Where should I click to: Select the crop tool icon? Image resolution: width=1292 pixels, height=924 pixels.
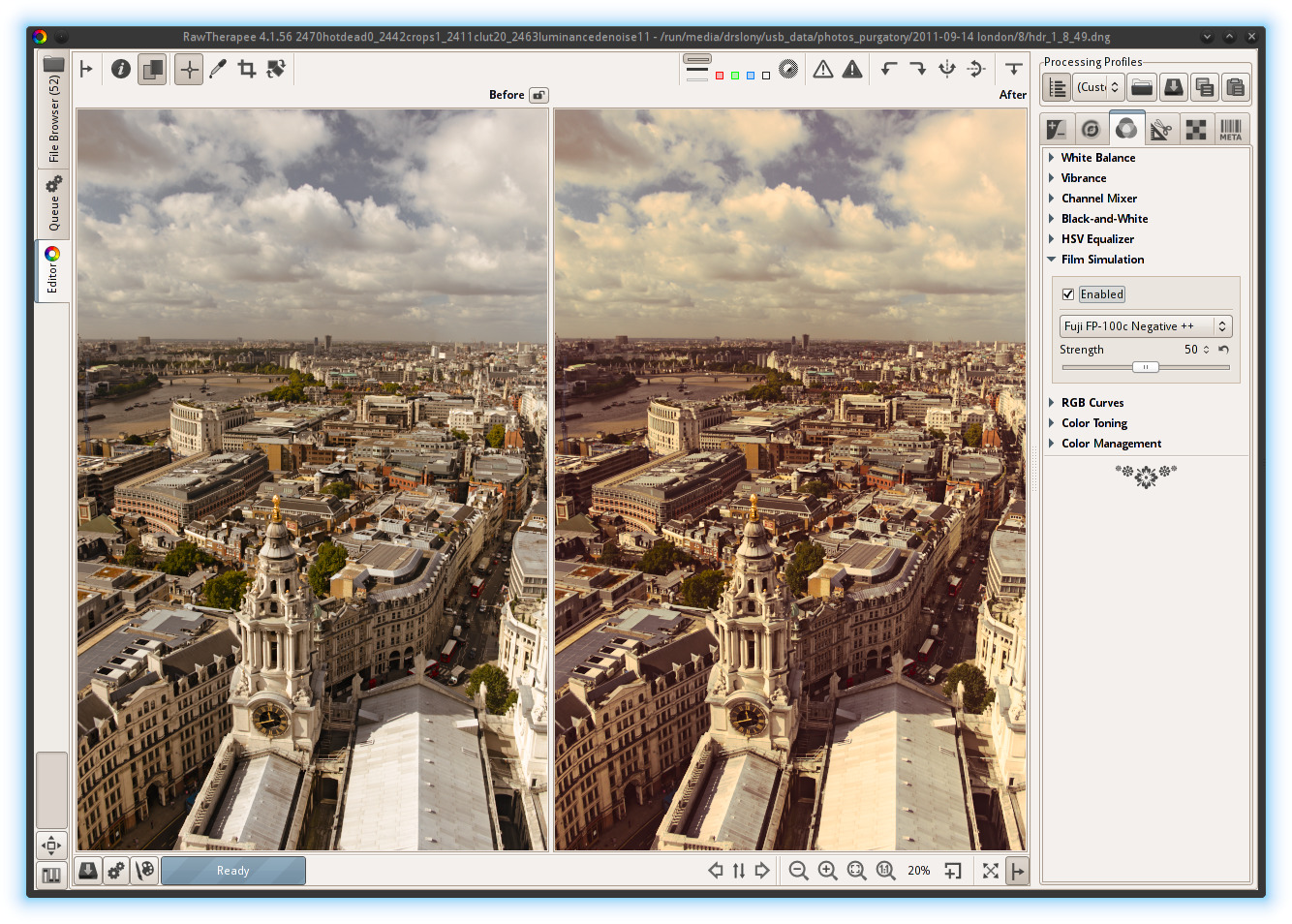[x=247, y=69]
